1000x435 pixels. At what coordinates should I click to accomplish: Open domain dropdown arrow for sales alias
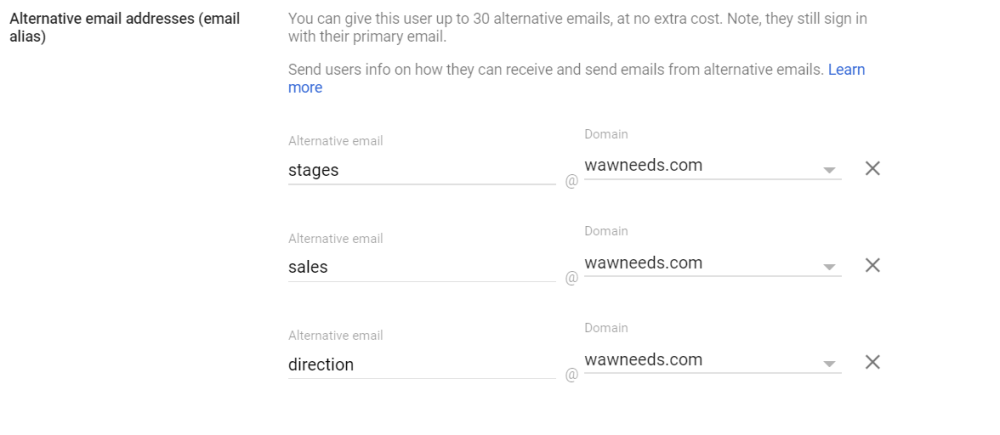(x=829, y=267)
